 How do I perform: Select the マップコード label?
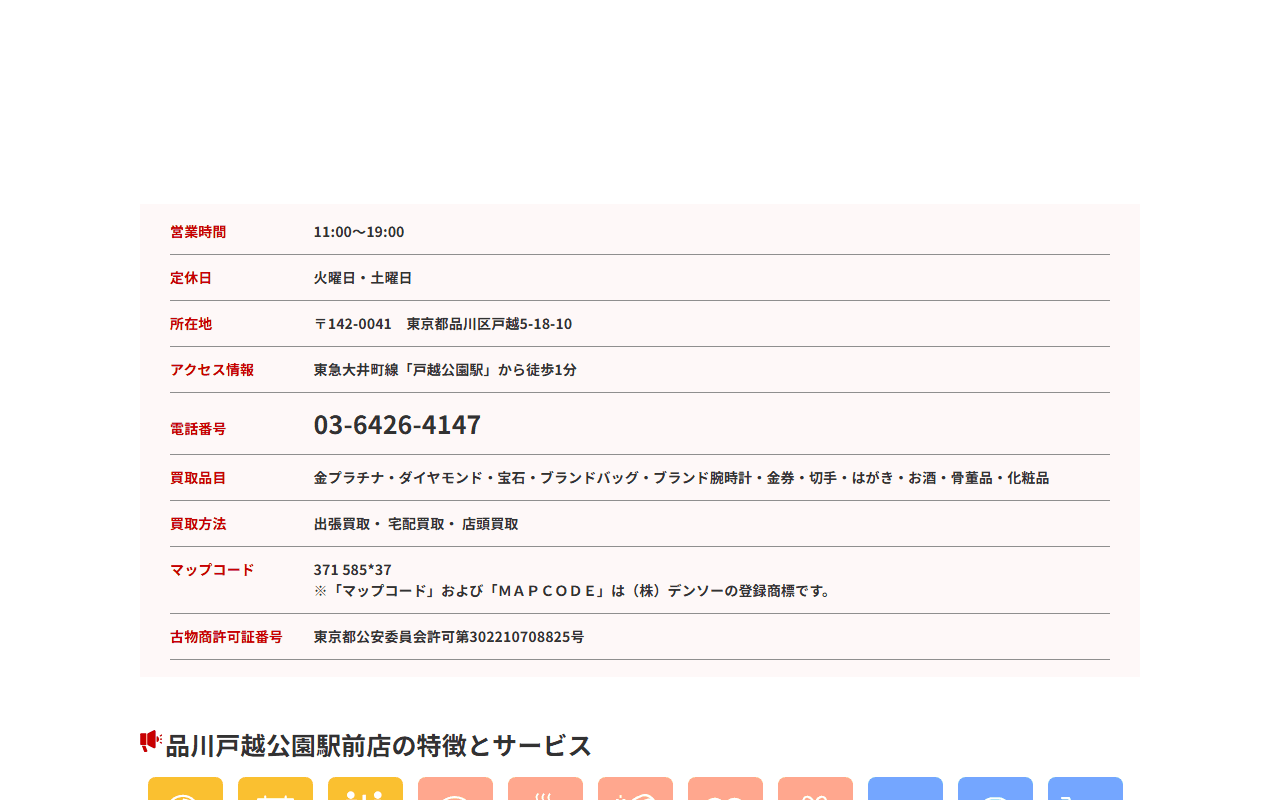click(212, 570)
